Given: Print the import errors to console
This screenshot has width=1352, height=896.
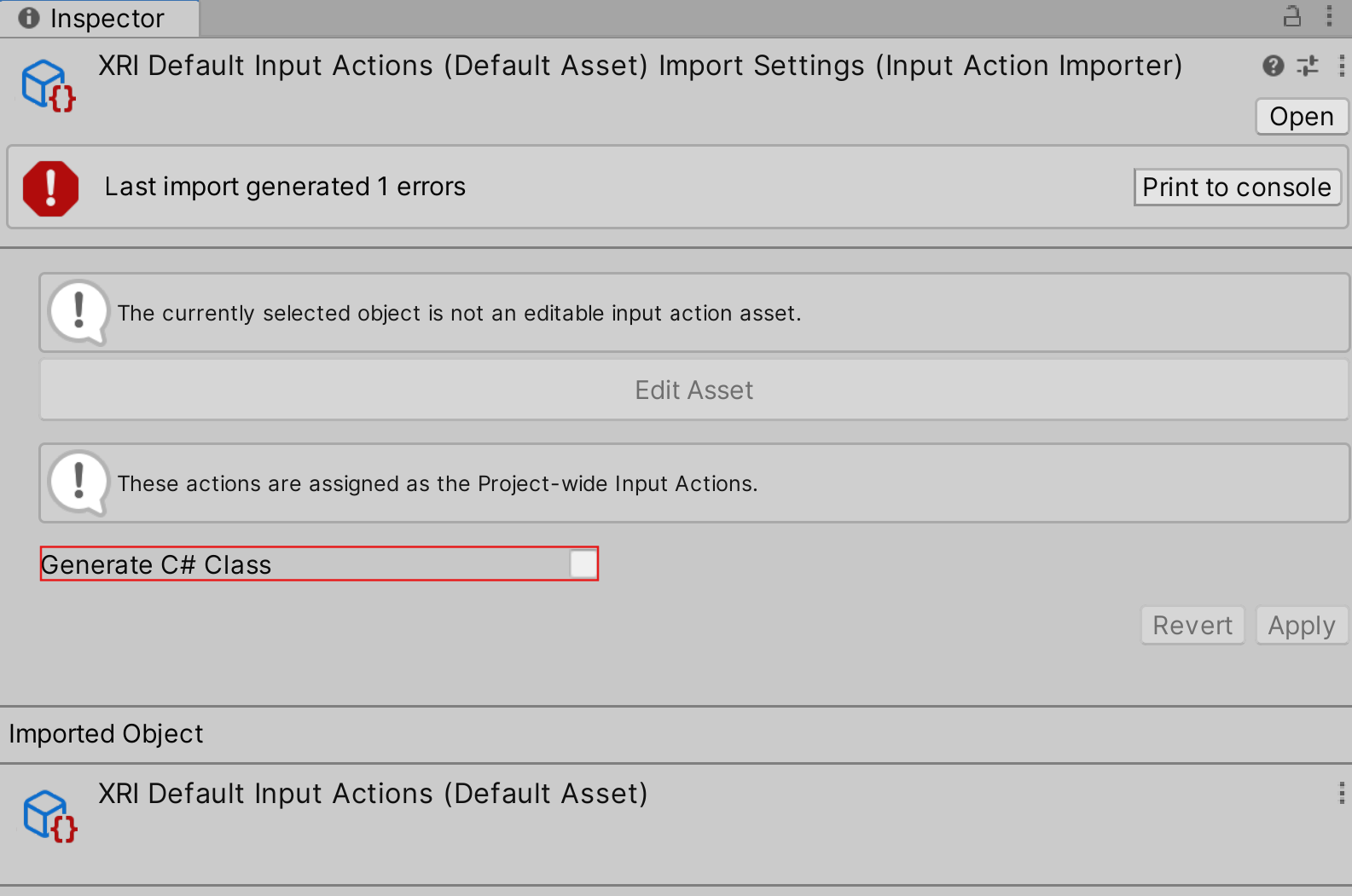Looking at the screenshot, I should pyautogui.click(x=1237, y=187).
